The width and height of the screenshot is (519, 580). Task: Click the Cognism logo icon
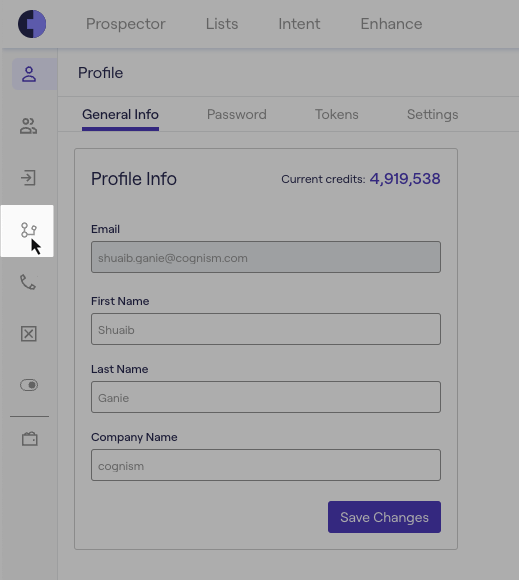click(x=32, y=24)
